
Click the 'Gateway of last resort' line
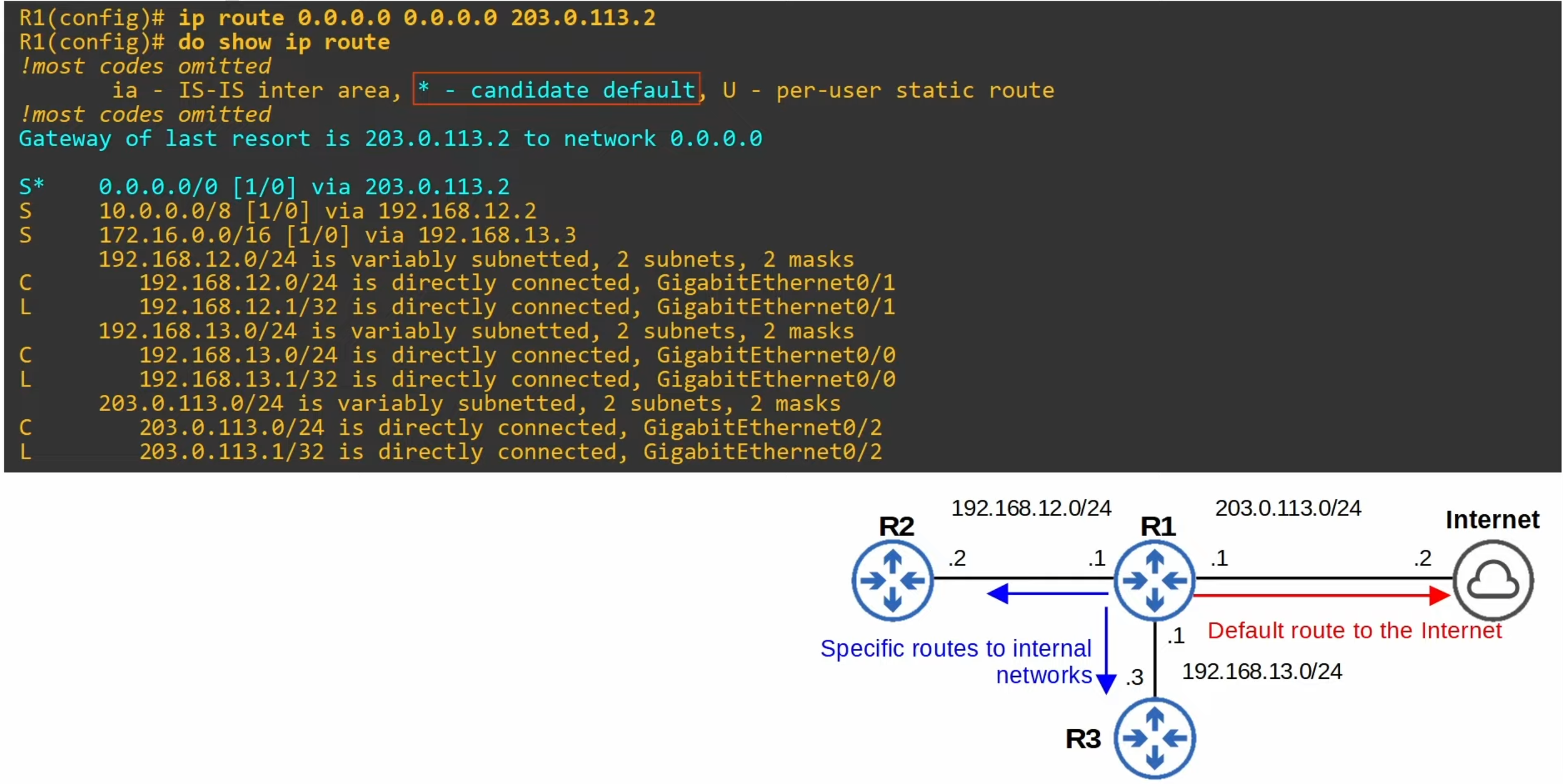(x=390, y=139)
